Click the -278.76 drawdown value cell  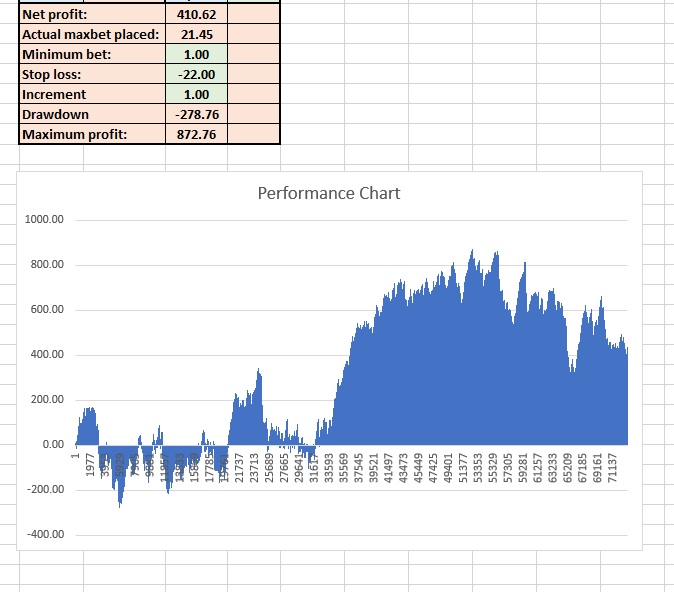tap(196, 115)
